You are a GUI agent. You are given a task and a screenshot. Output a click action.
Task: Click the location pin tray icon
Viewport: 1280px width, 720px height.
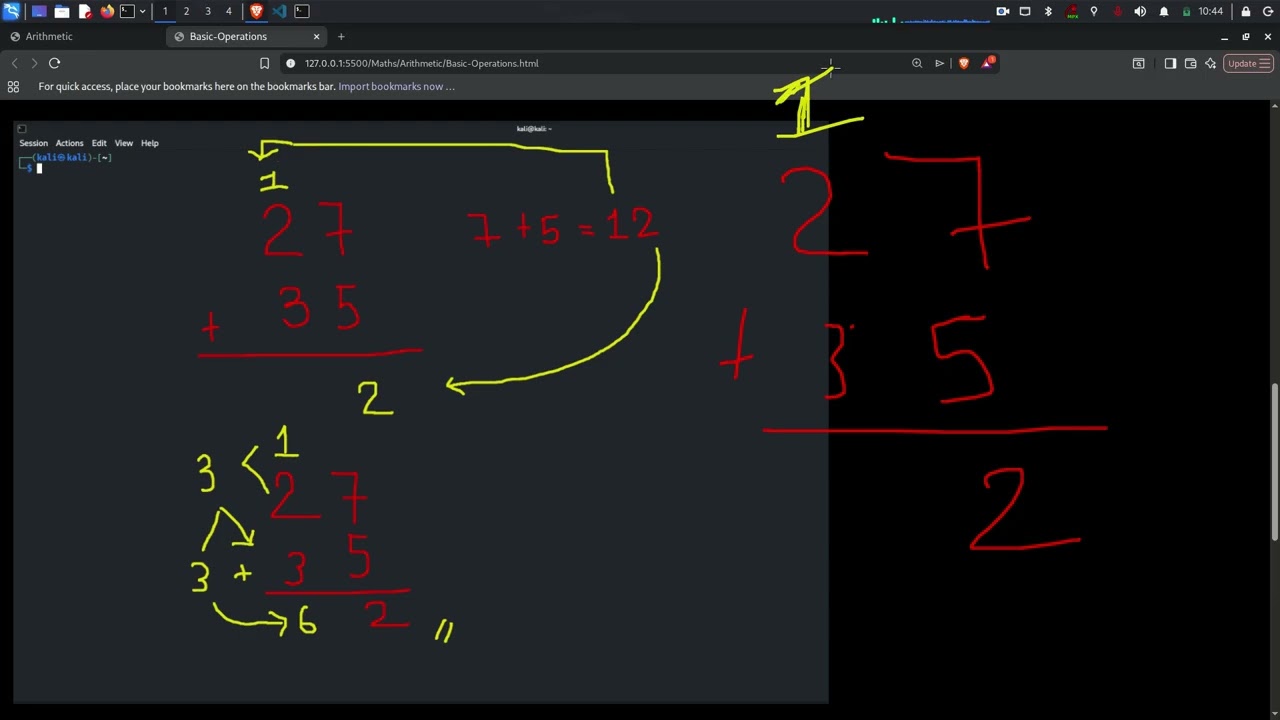[1094, 11]
